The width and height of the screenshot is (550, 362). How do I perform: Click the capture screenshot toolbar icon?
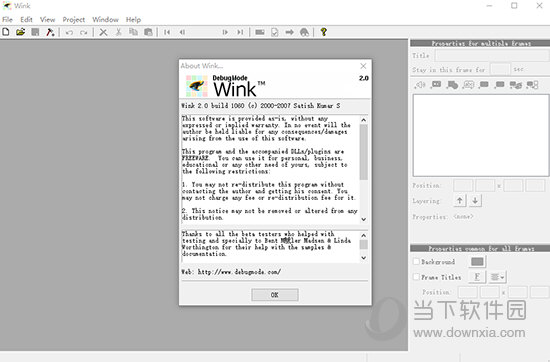coord(260,32)
